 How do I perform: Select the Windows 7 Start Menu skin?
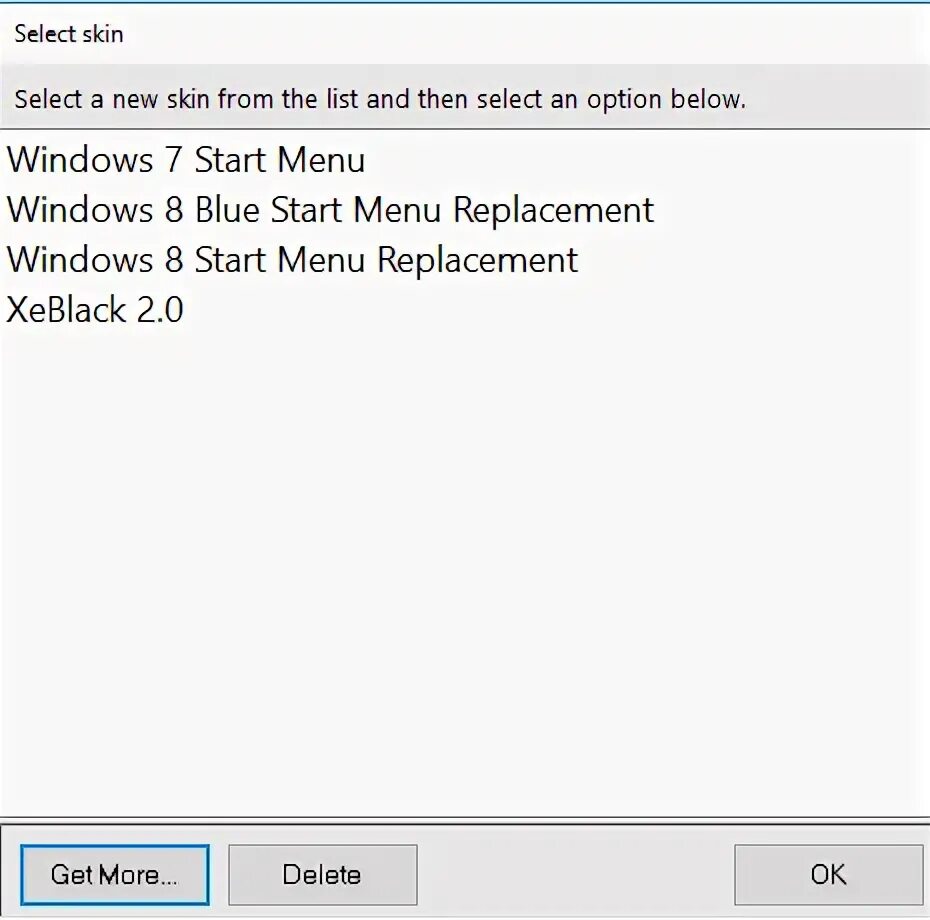click(x=186, y=160)
